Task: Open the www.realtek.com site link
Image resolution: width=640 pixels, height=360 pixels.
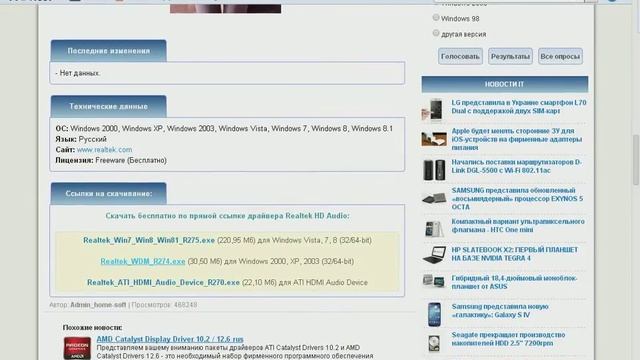Action: tap(104, 150)
